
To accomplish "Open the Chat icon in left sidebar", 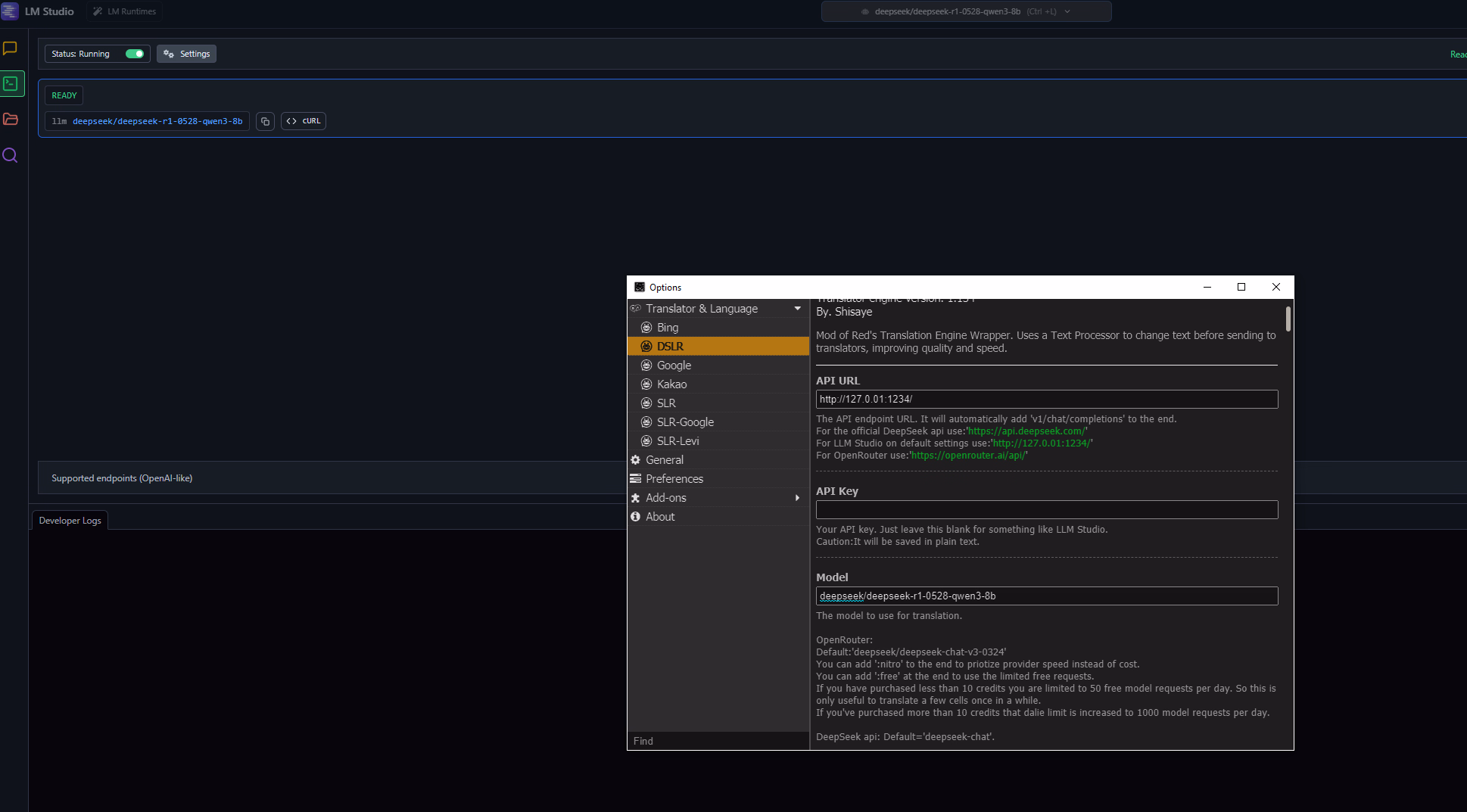I will pos(11,48).
